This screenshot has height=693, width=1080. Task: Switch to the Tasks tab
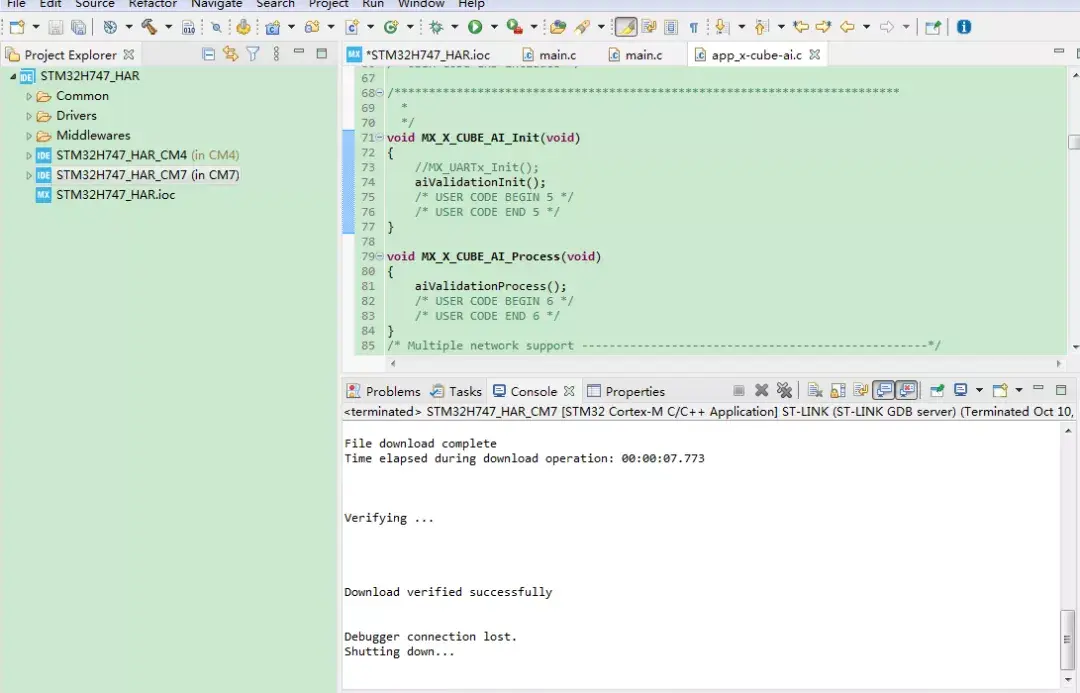point(456,391)
